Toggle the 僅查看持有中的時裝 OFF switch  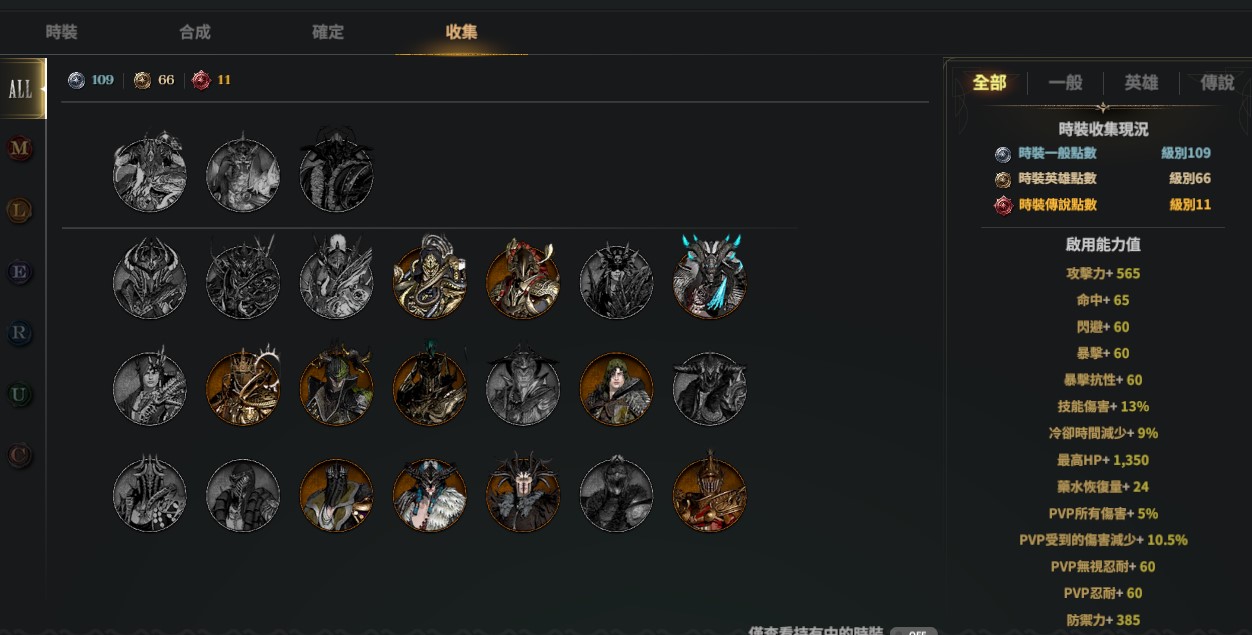pos(914,631)
